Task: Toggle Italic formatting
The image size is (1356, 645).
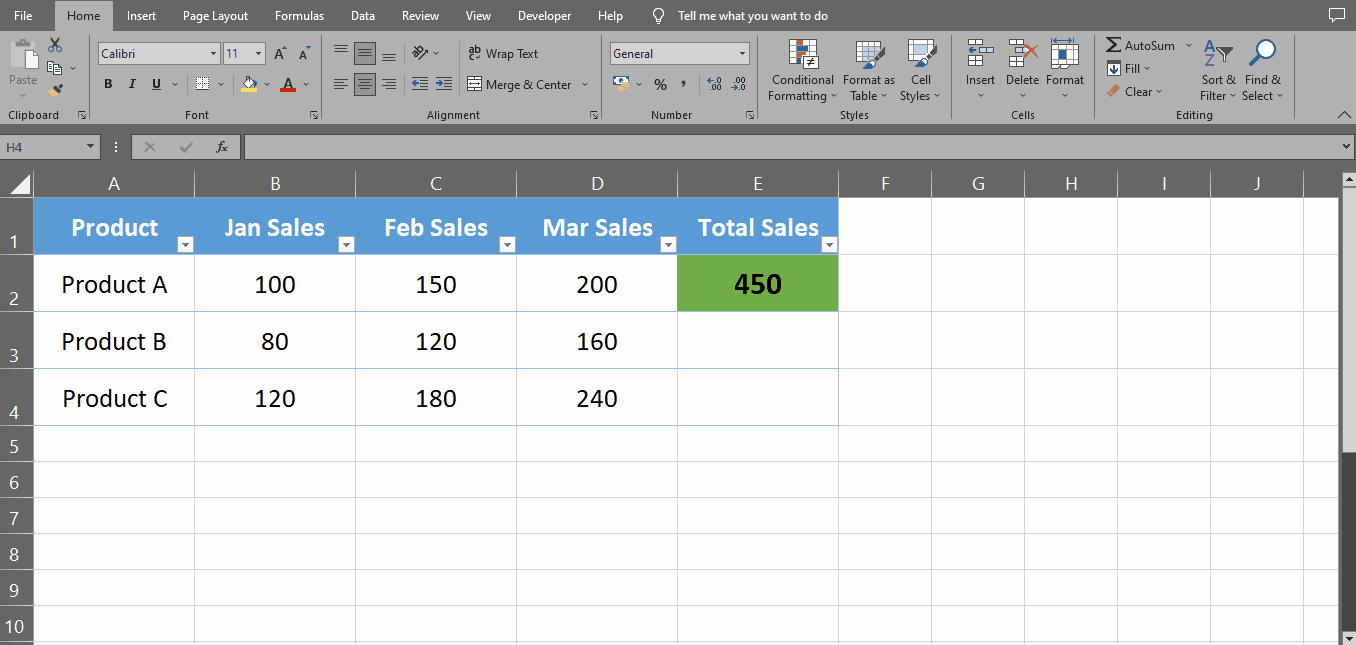Action: point(132,85)
